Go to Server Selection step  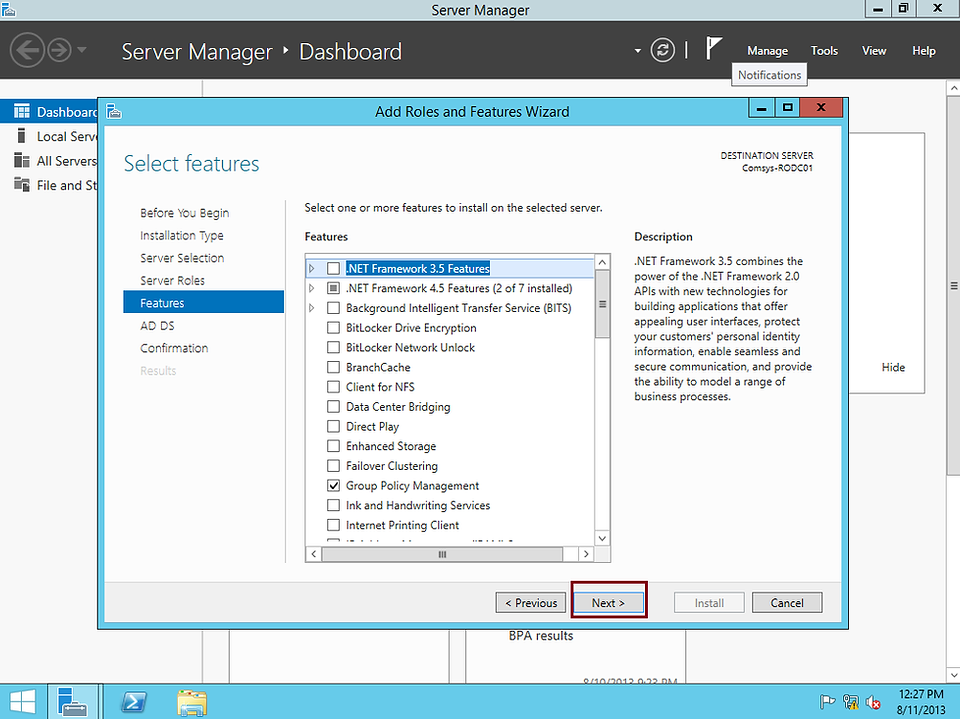click(x=182, y=258)
